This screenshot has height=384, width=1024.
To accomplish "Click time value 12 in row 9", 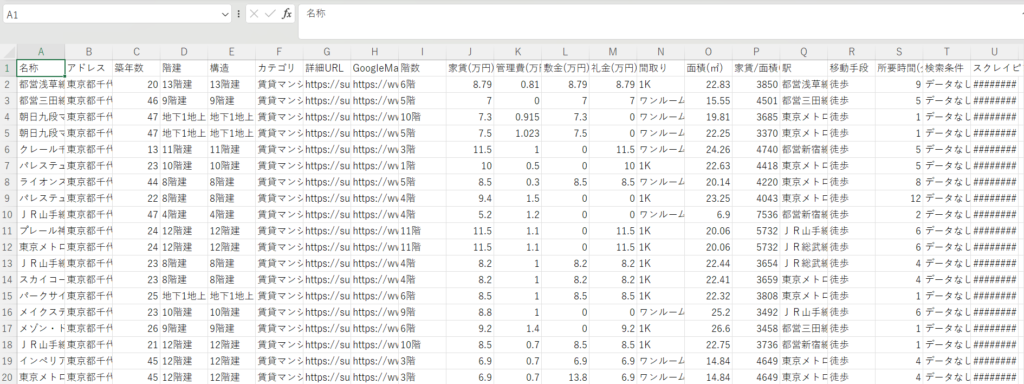I will (899, 198).
